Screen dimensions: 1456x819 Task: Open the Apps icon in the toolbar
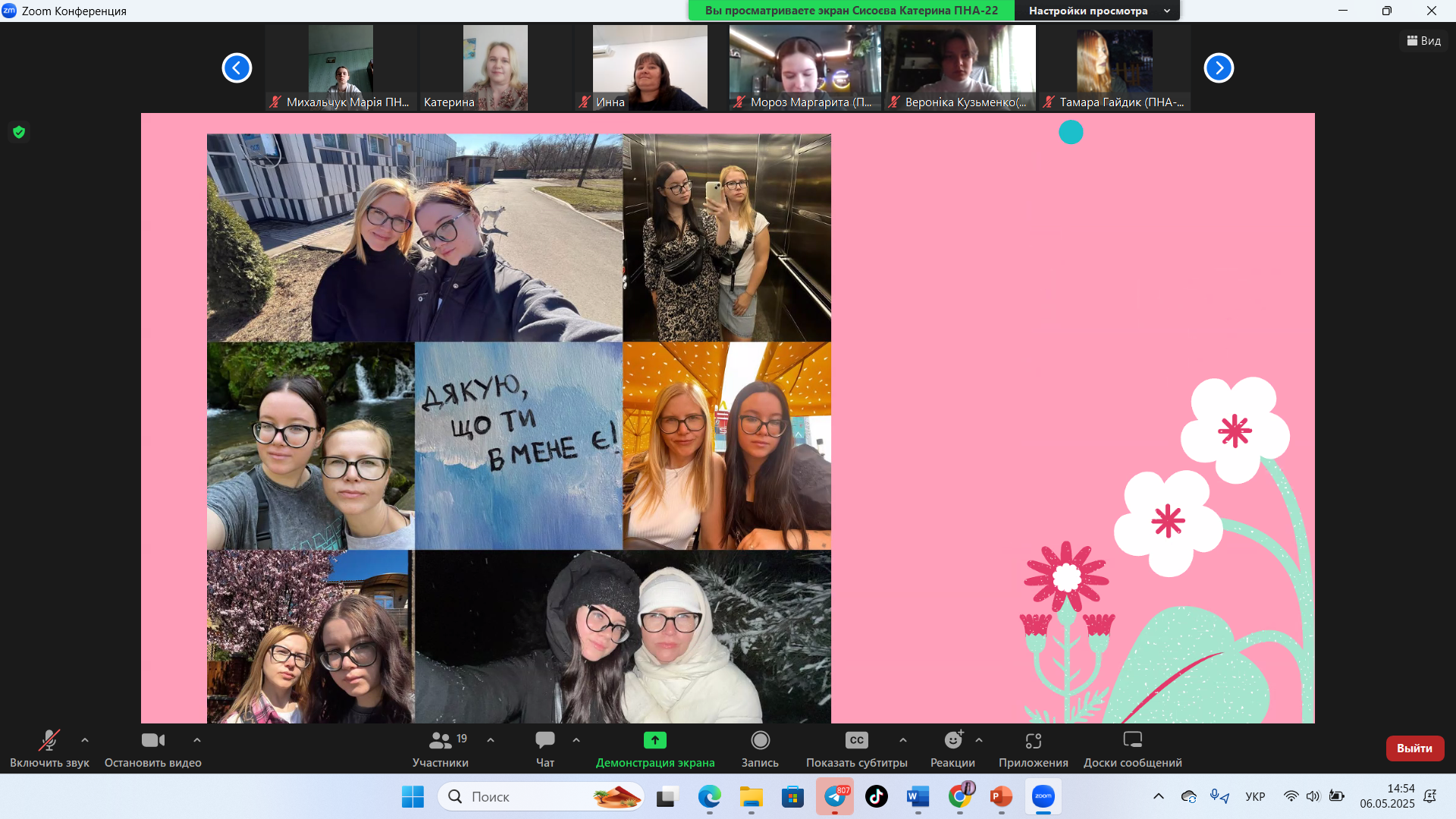[x=1033, y=740]
